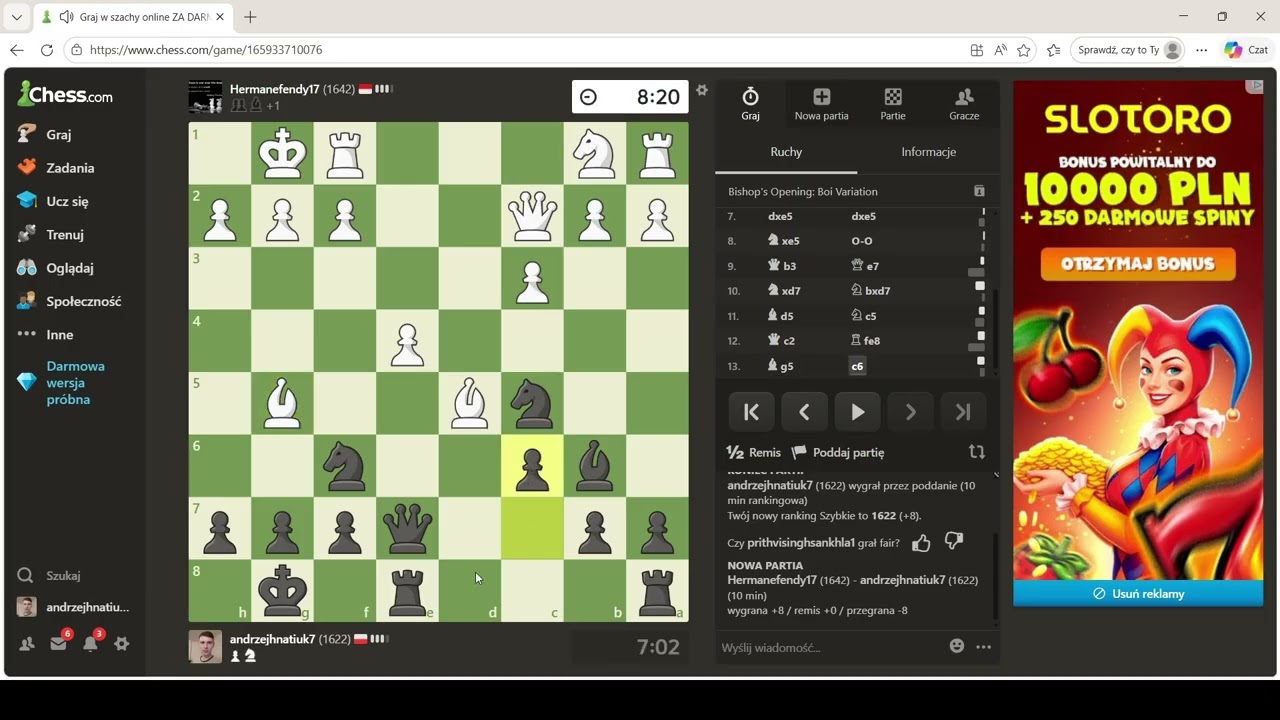Viewport: 1280px width, 720px height.
Task: Open browser favorites list icon
Action: point(1053,50)
